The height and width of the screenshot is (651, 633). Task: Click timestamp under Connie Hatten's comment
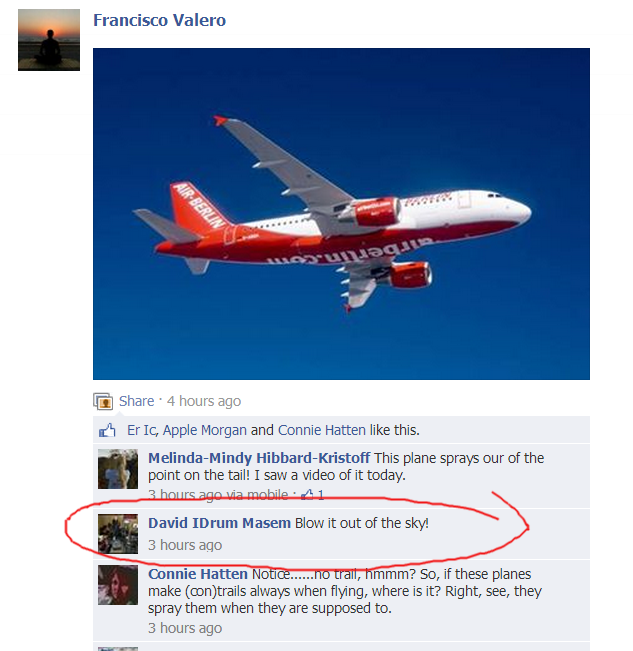(185, 628)
